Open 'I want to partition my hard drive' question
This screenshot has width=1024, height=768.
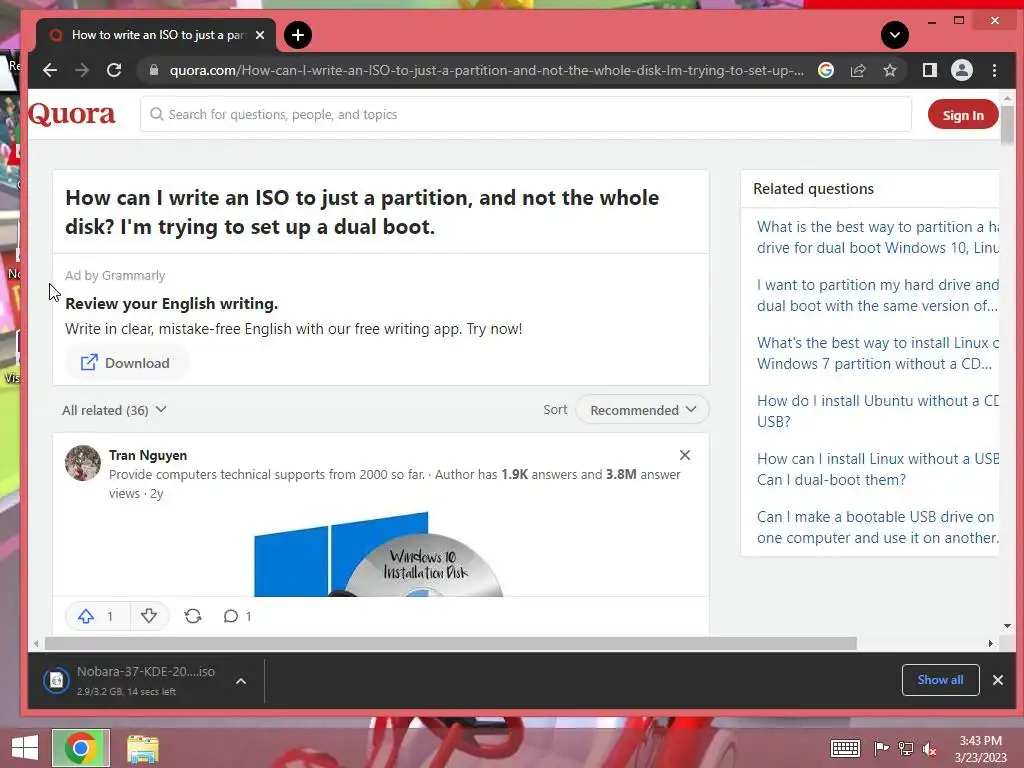[x=878, y=295]
